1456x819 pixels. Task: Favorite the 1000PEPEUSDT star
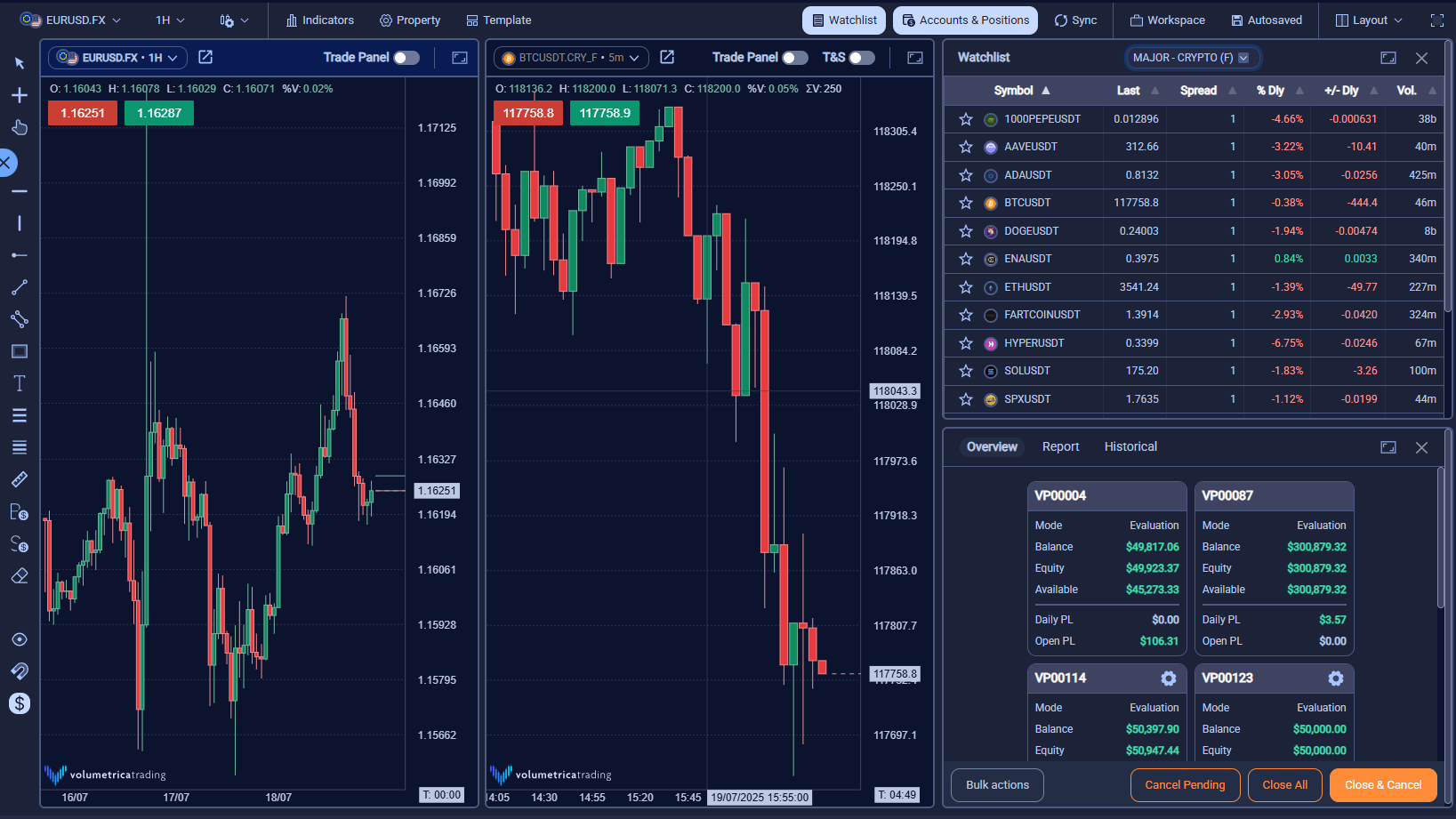(966, 119)
